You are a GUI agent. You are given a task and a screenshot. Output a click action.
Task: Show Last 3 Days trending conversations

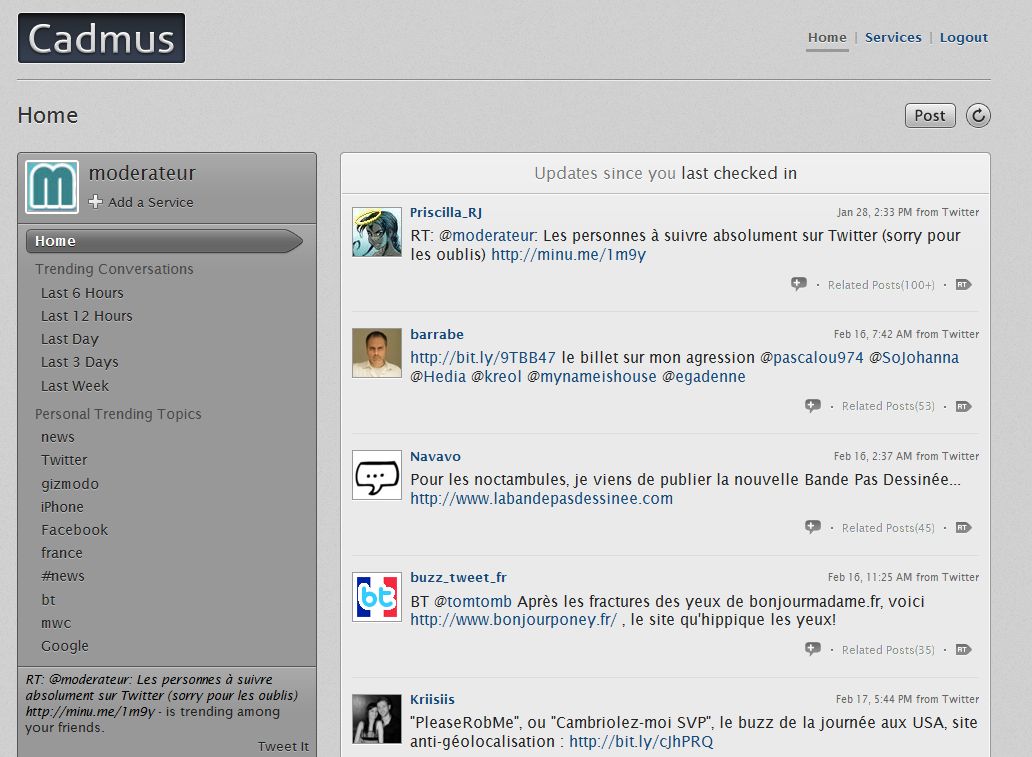click(80, 362)
